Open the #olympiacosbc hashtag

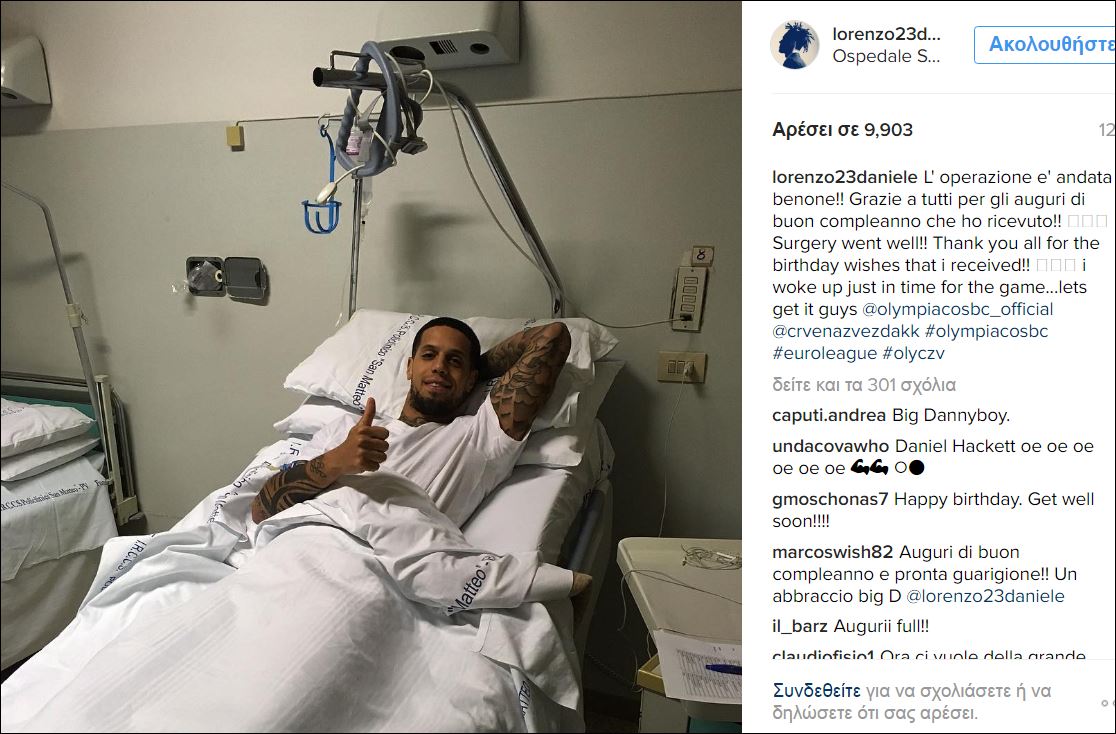pyautogui.click(x=986, y=331)
